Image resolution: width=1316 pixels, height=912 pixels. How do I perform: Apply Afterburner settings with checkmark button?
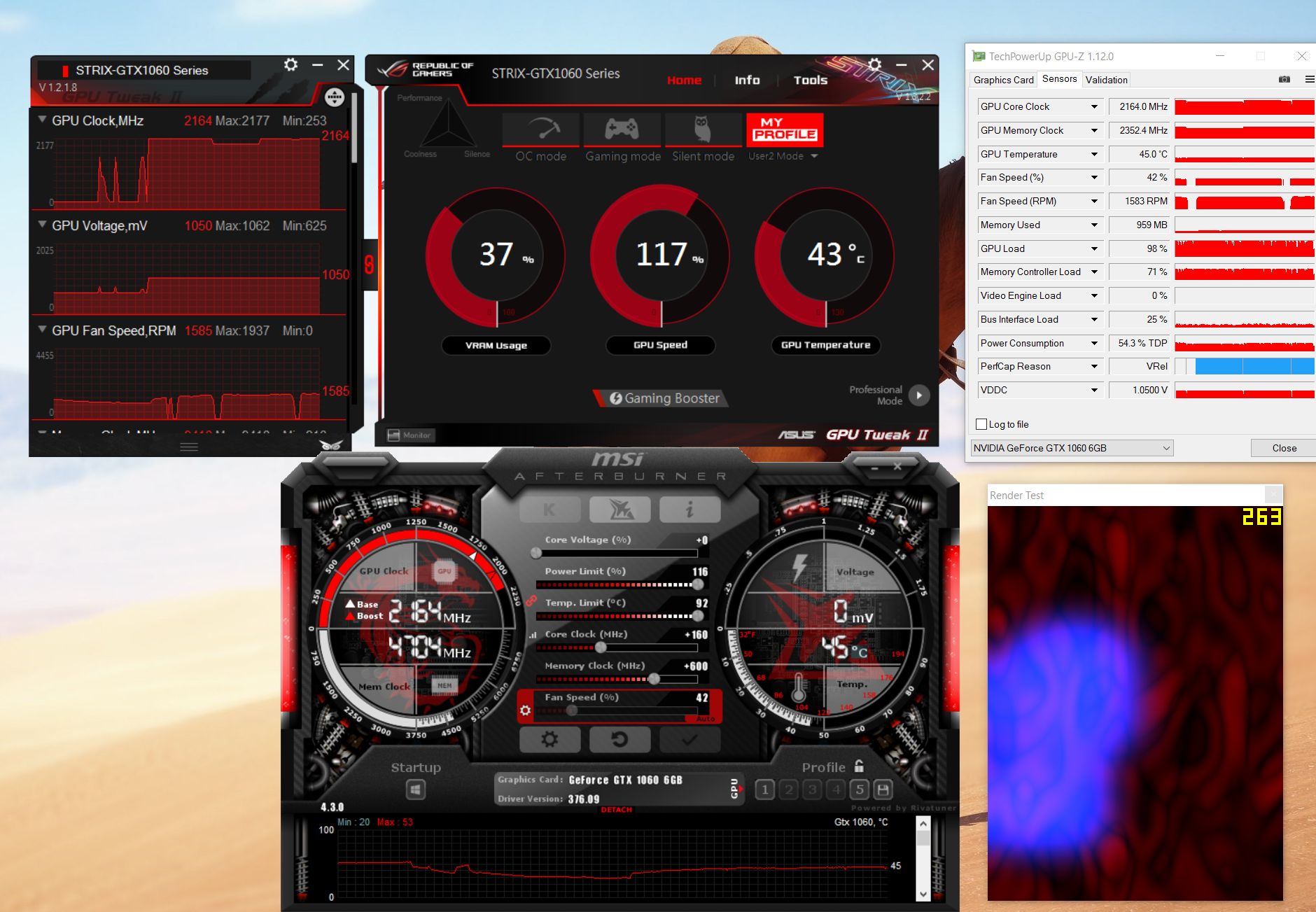[689, 739]
